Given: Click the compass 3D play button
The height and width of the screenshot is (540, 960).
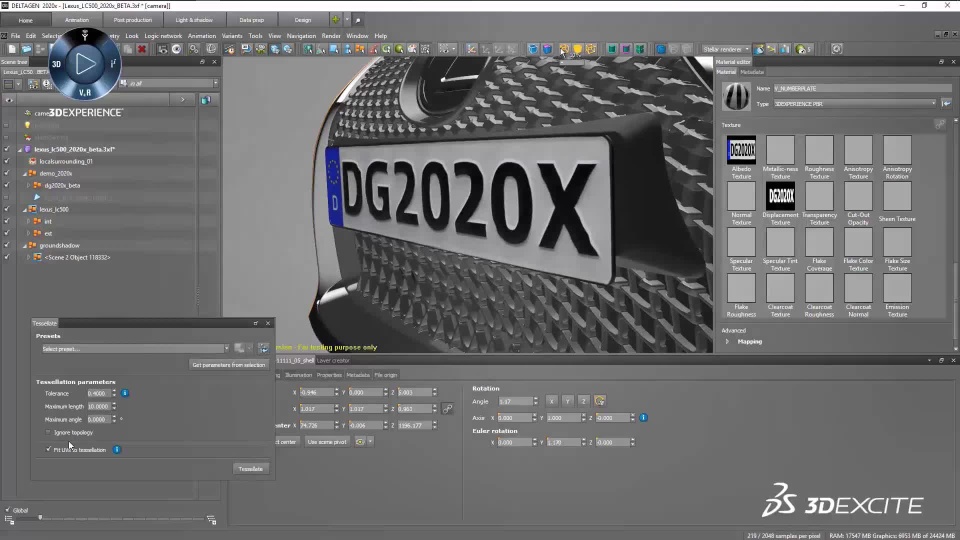Looking at the screenshot, I should pos(84,64).
